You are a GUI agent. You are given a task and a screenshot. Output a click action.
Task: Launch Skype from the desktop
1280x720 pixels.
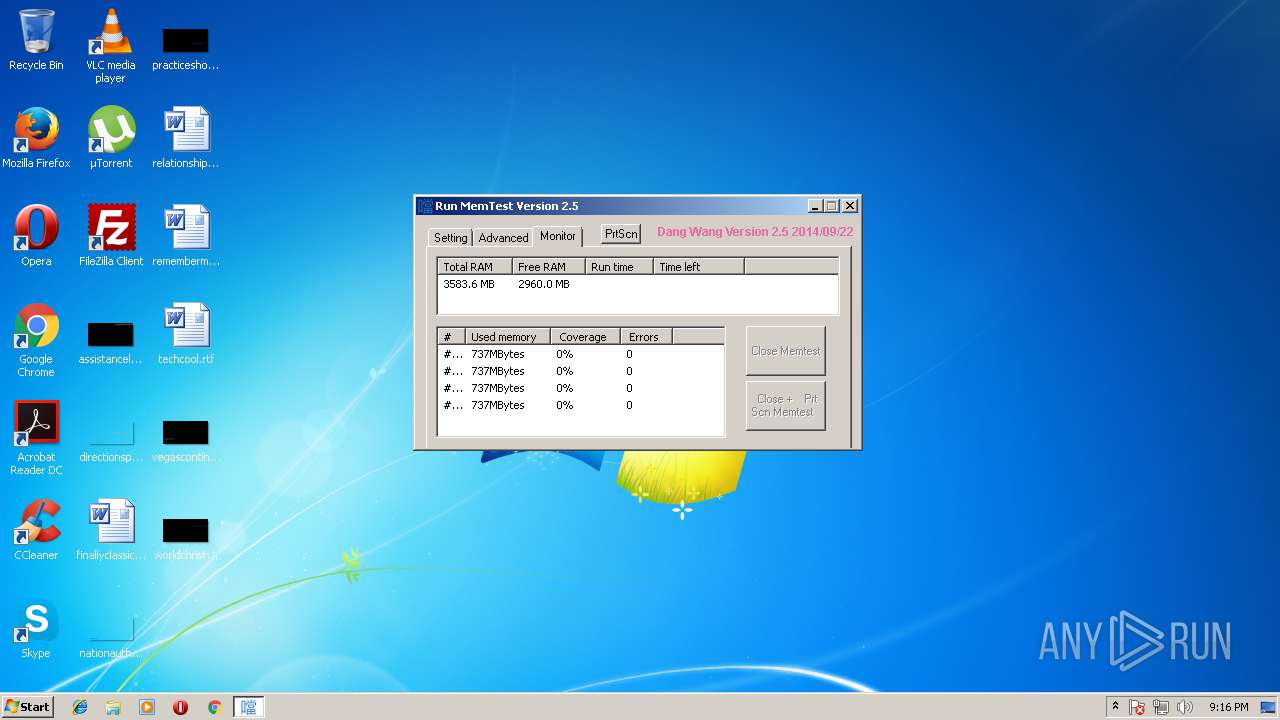pyautogui.click(x=36, y=628)
